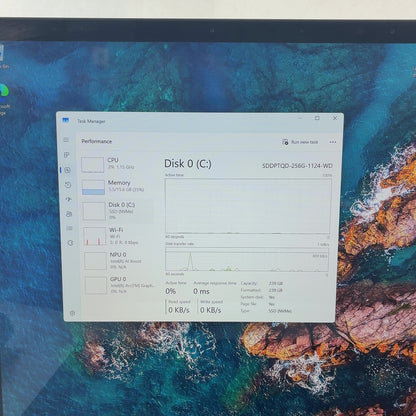Viewport: 416px width, 416px height.
Task: Open the App history page icon
Action: click(68, 185)
